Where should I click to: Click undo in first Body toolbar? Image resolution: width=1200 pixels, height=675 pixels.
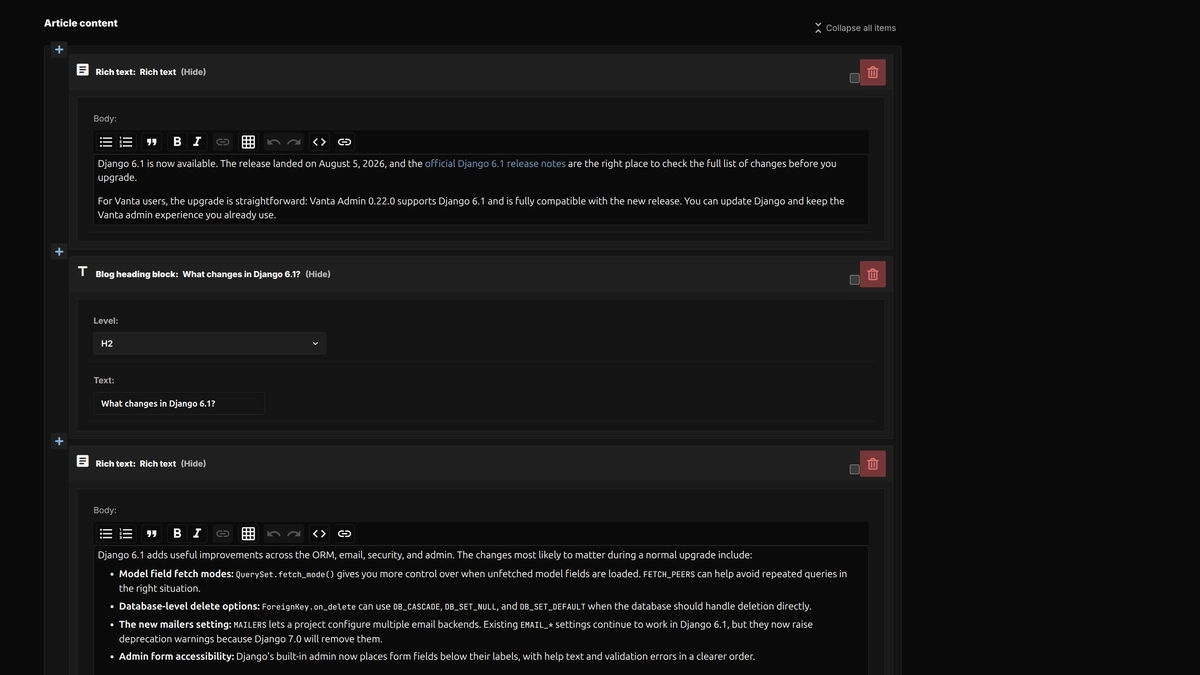(x=274, y=142)
